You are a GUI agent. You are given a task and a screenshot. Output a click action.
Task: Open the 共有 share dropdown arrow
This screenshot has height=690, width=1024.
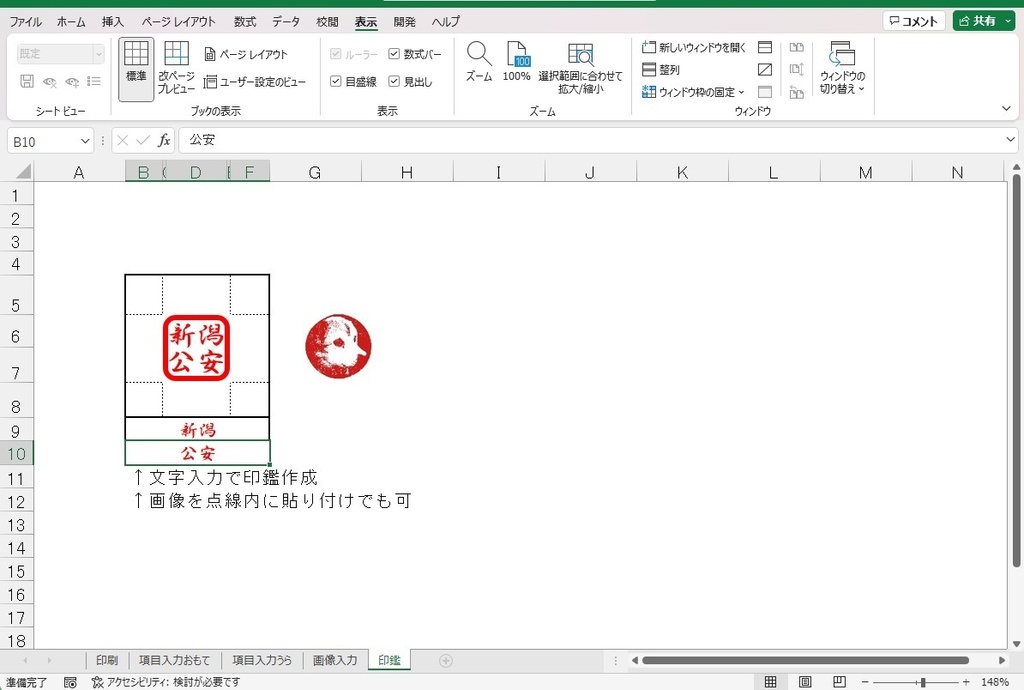tap(1008, 21)
